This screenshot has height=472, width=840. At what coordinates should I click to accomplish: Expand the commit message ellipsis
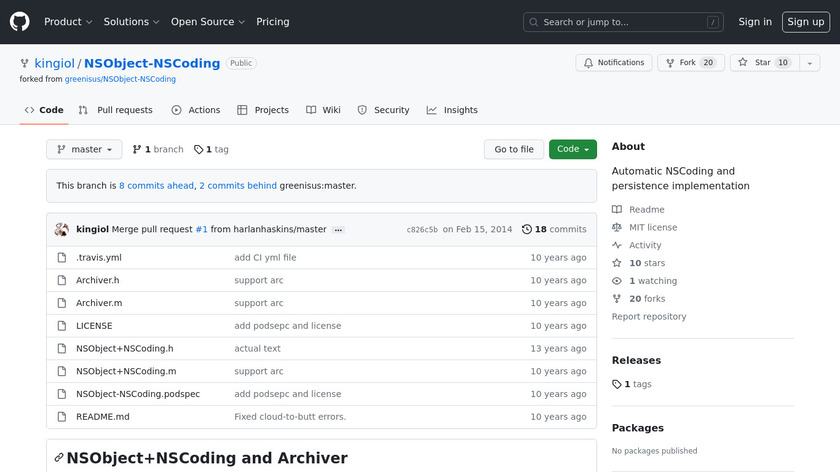pyautogui.click(x=338, y=230)
